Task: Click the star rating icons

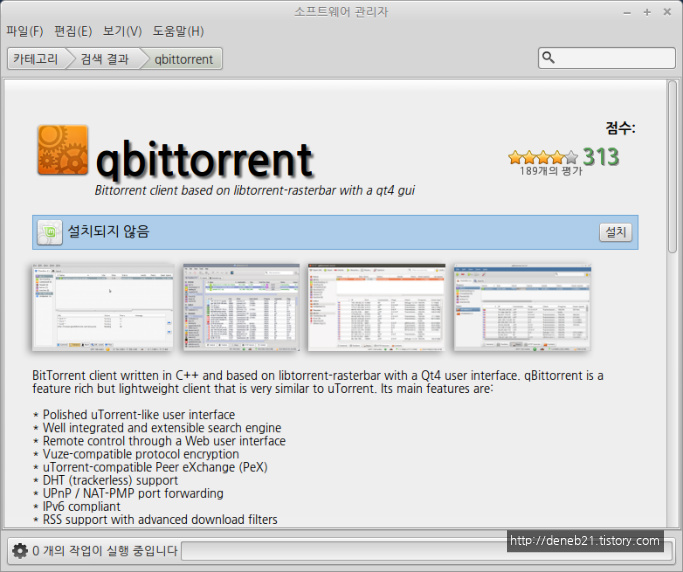Action: click(543, 157)
